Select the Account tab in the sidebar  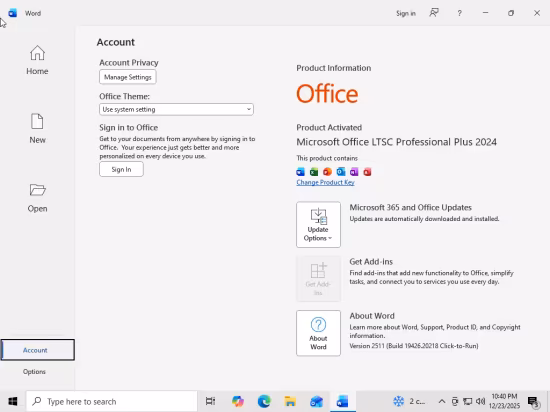(38, 350)
